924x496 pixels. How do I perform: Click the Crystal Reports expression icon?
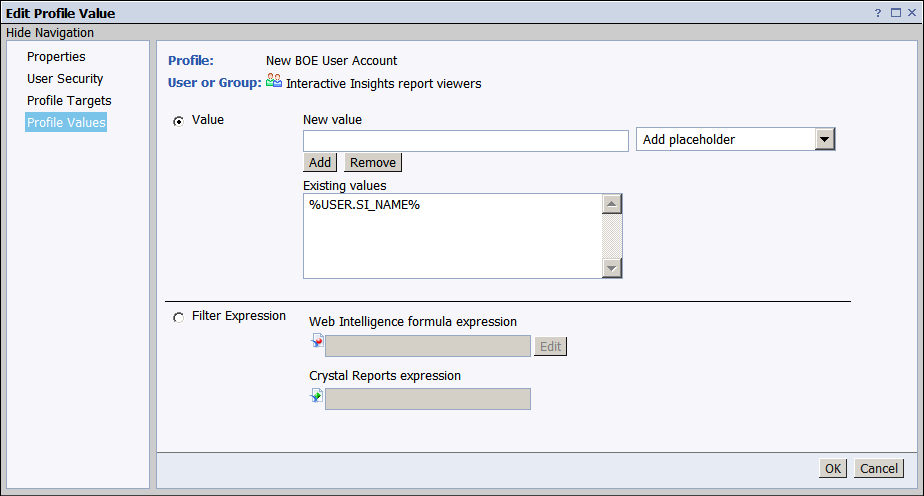317,396
